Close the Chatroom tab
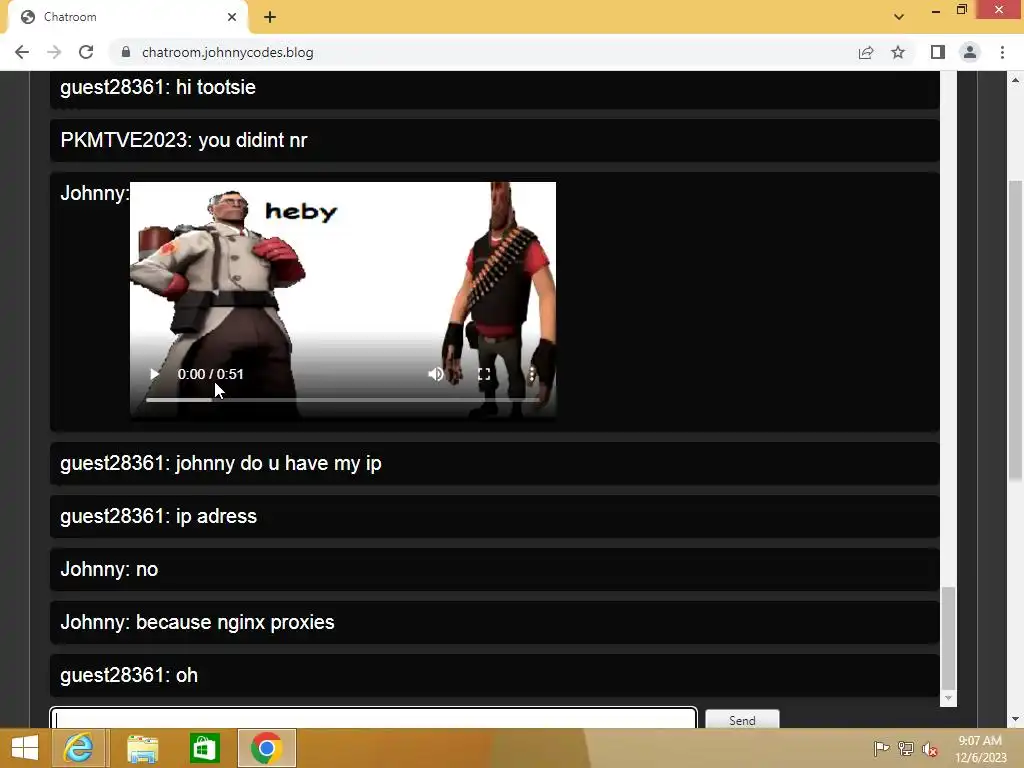 pyautogui.click(x=232, y=17)
